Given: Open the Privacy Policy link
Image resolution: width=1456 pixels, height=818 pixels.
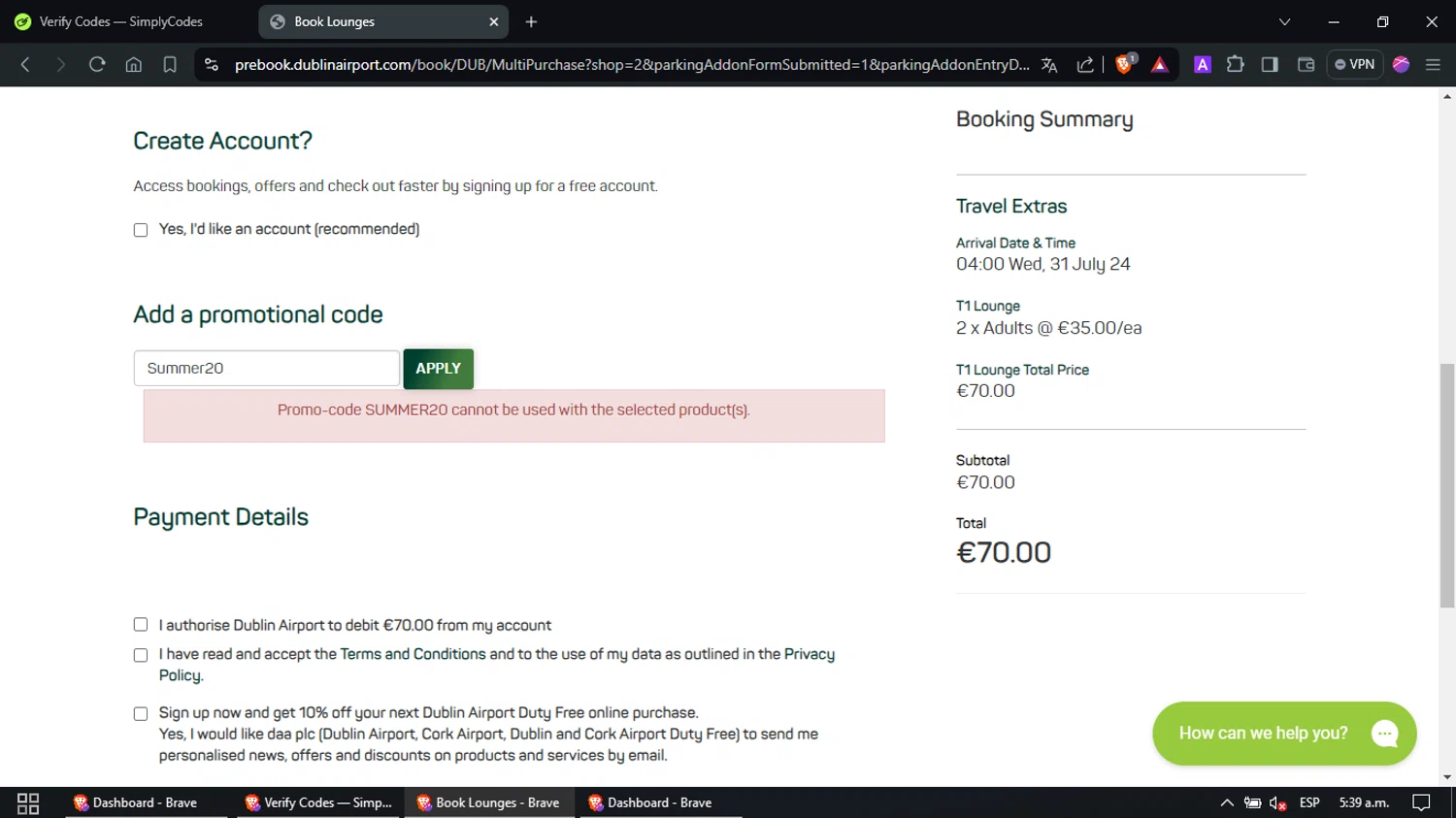Looking at the screenshot, I should pos(809,654).
